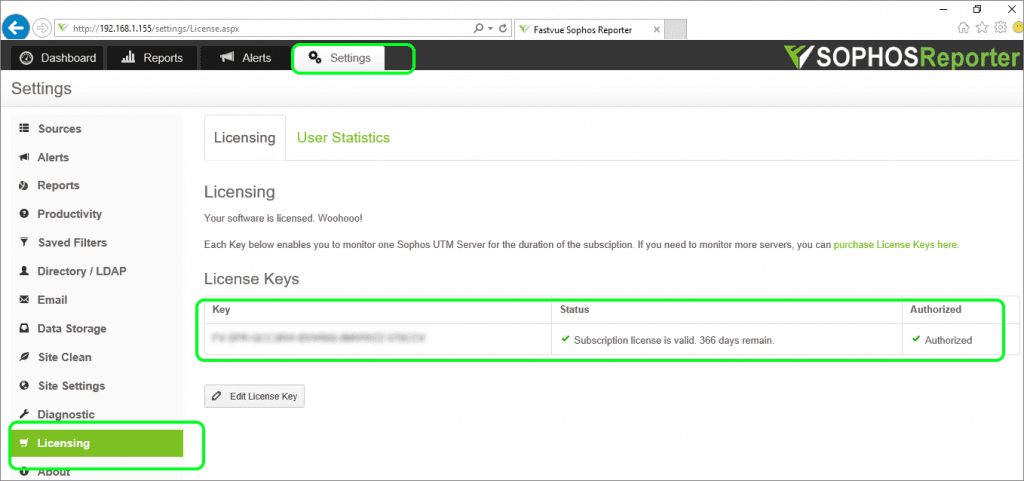Open Reports in the settings sidebar
This screenshot has height=481, width=1024.
(x=97, y=185)
